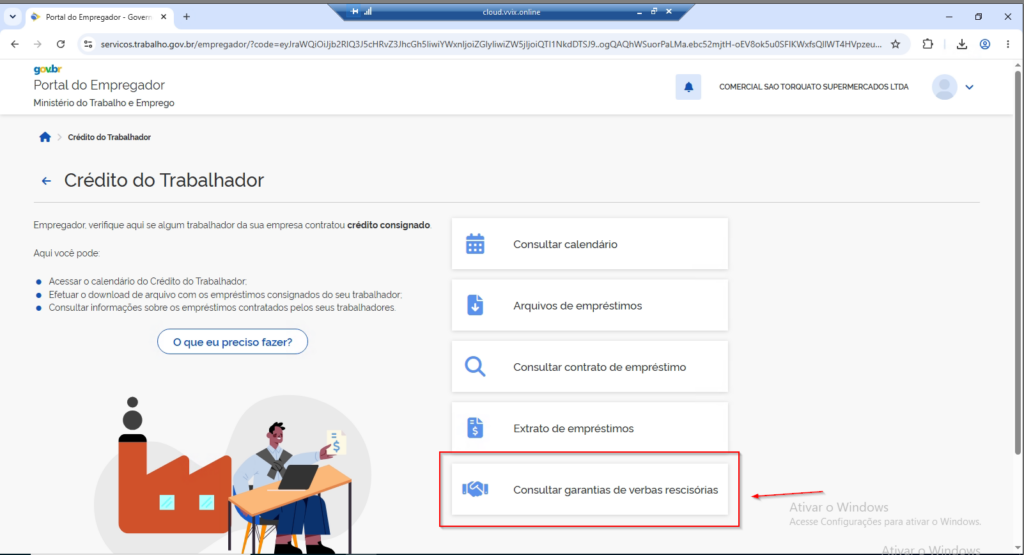
Task: Open the tab search dropdown arrow
Action: tap(12, 17)
